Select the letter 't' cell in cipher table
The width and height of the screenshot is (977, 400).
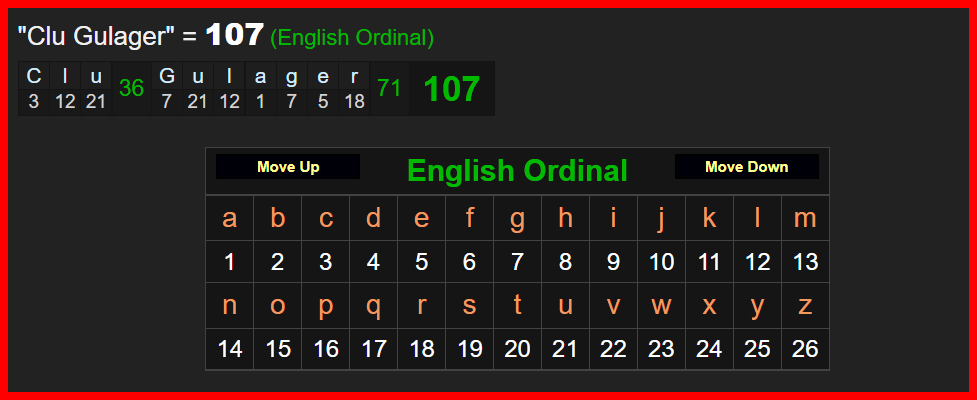[517, 306]
